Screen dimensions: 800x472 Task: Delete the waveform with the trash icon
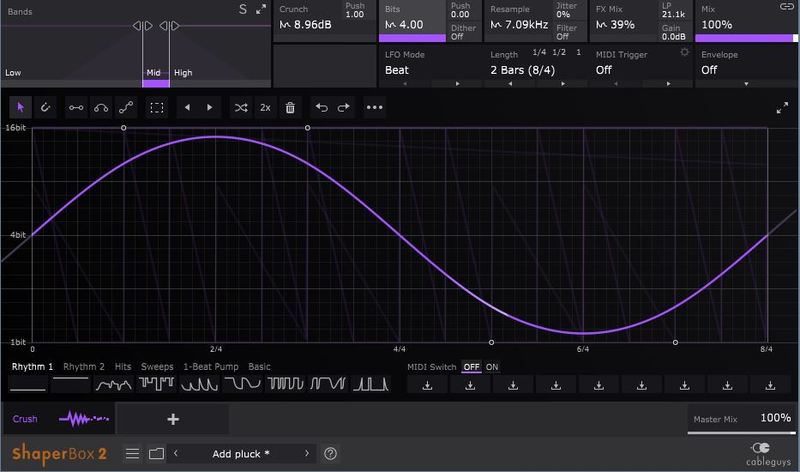click(290, 106)
